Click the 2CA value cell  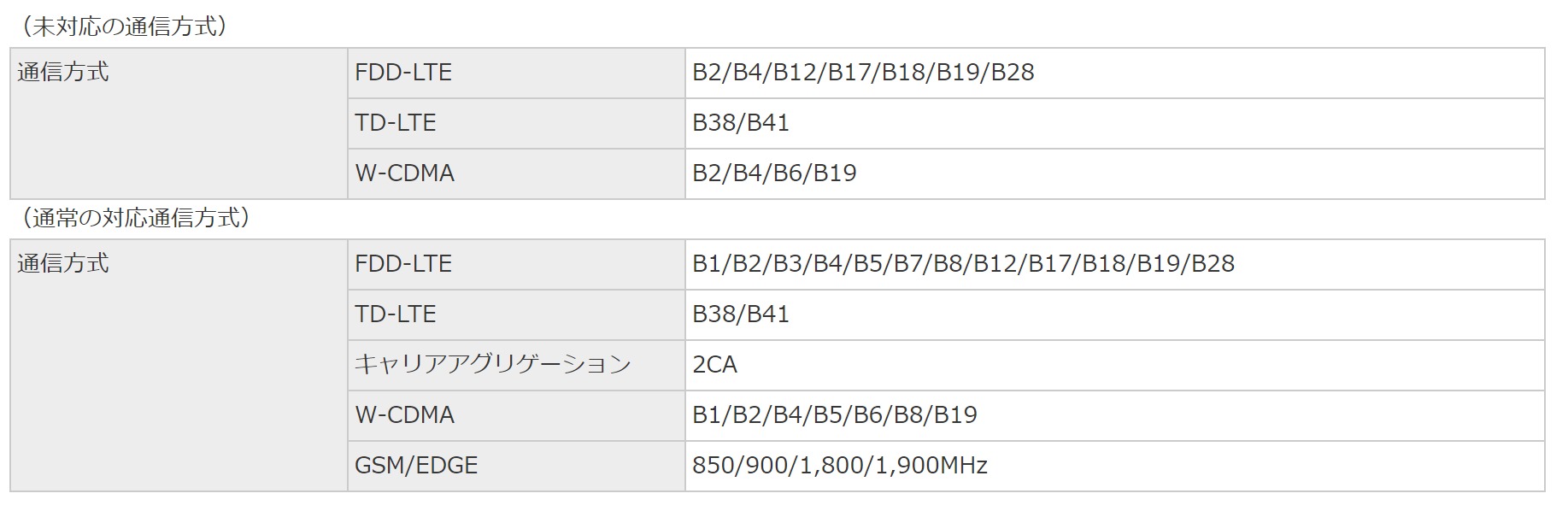[x=715, y=365]
